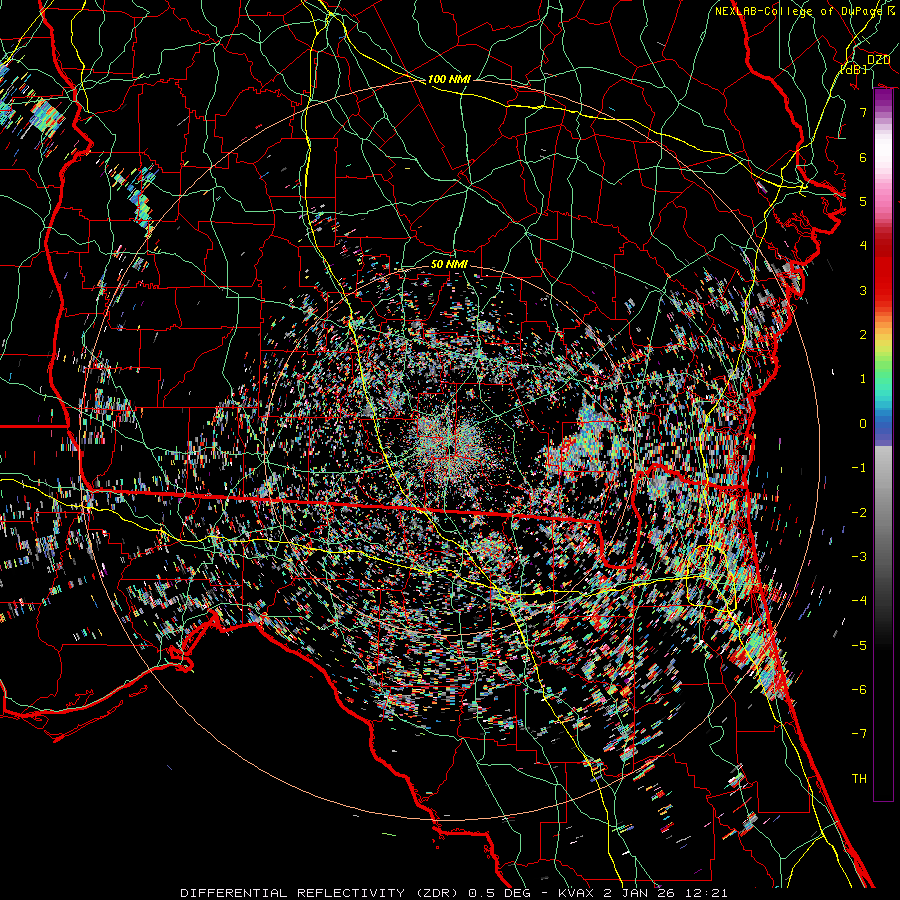Viewport: 900px width, 900px height.
Task: Click the scale label -4
Action: pyautogui.click(x=859, y=601)
